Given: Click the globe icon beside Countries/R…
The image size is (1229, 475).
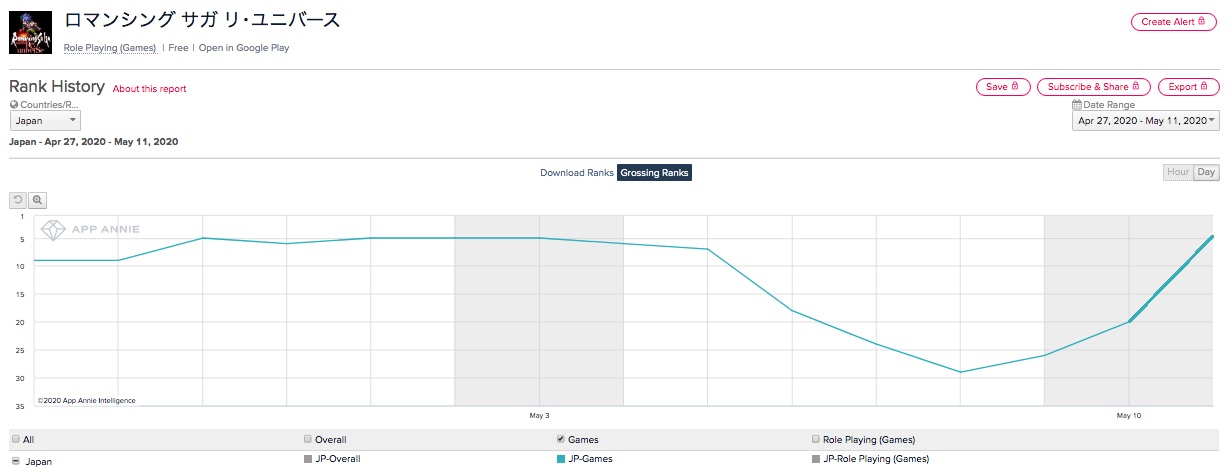Looking at the screenshot, I should point(14,105).
